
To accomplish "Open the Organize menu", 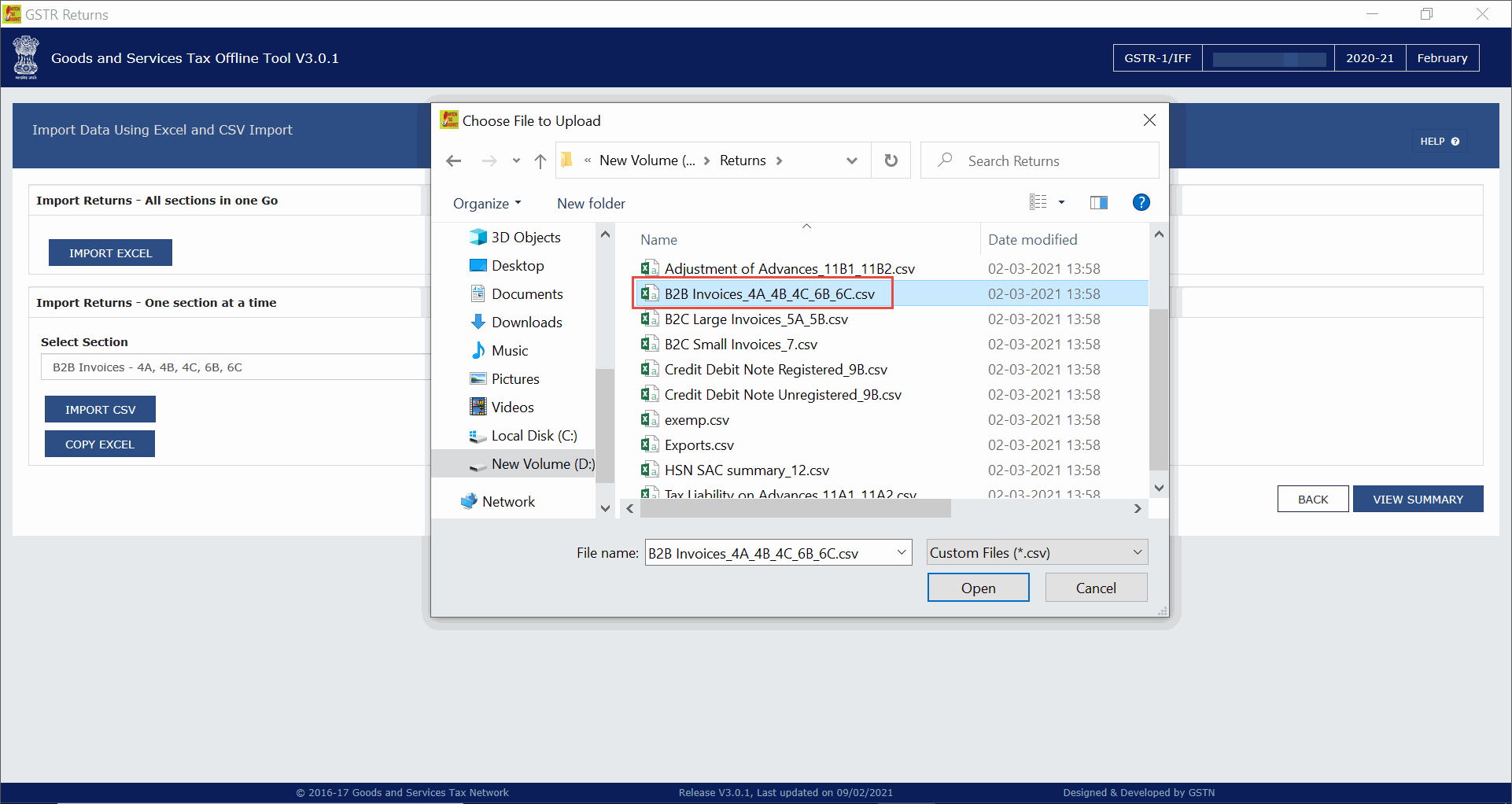I will tap(487, 204).
